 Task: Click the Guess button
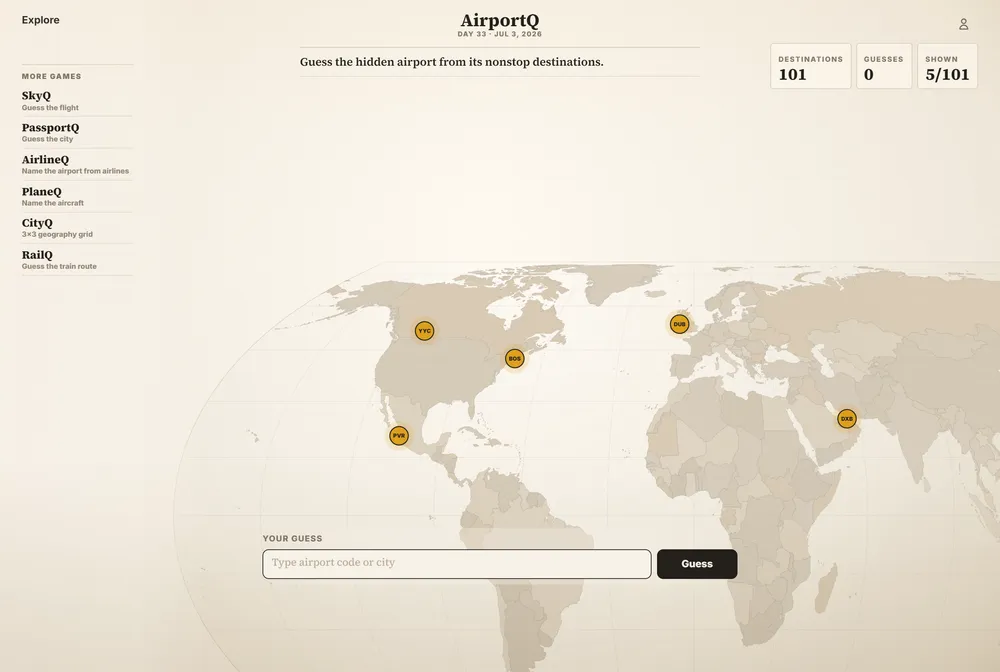click(x=696, y=564)
